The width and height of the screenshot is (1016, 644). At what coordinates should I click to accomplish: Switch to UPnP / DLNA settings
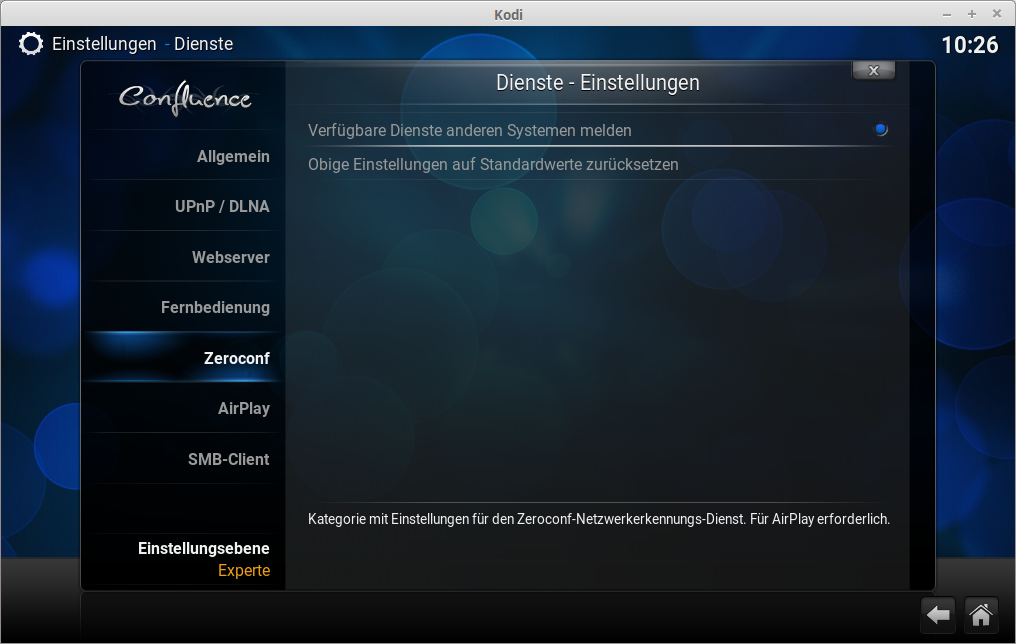pos(222,207)
